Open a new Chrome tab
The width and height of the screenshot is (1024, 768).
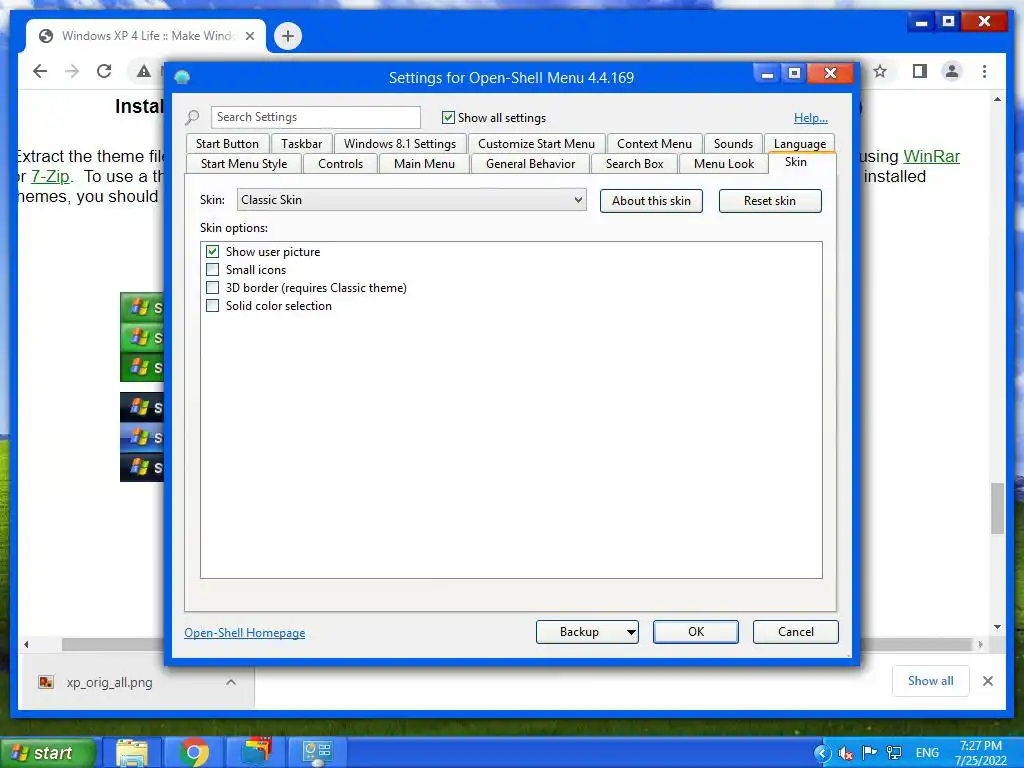pos(287,36)
